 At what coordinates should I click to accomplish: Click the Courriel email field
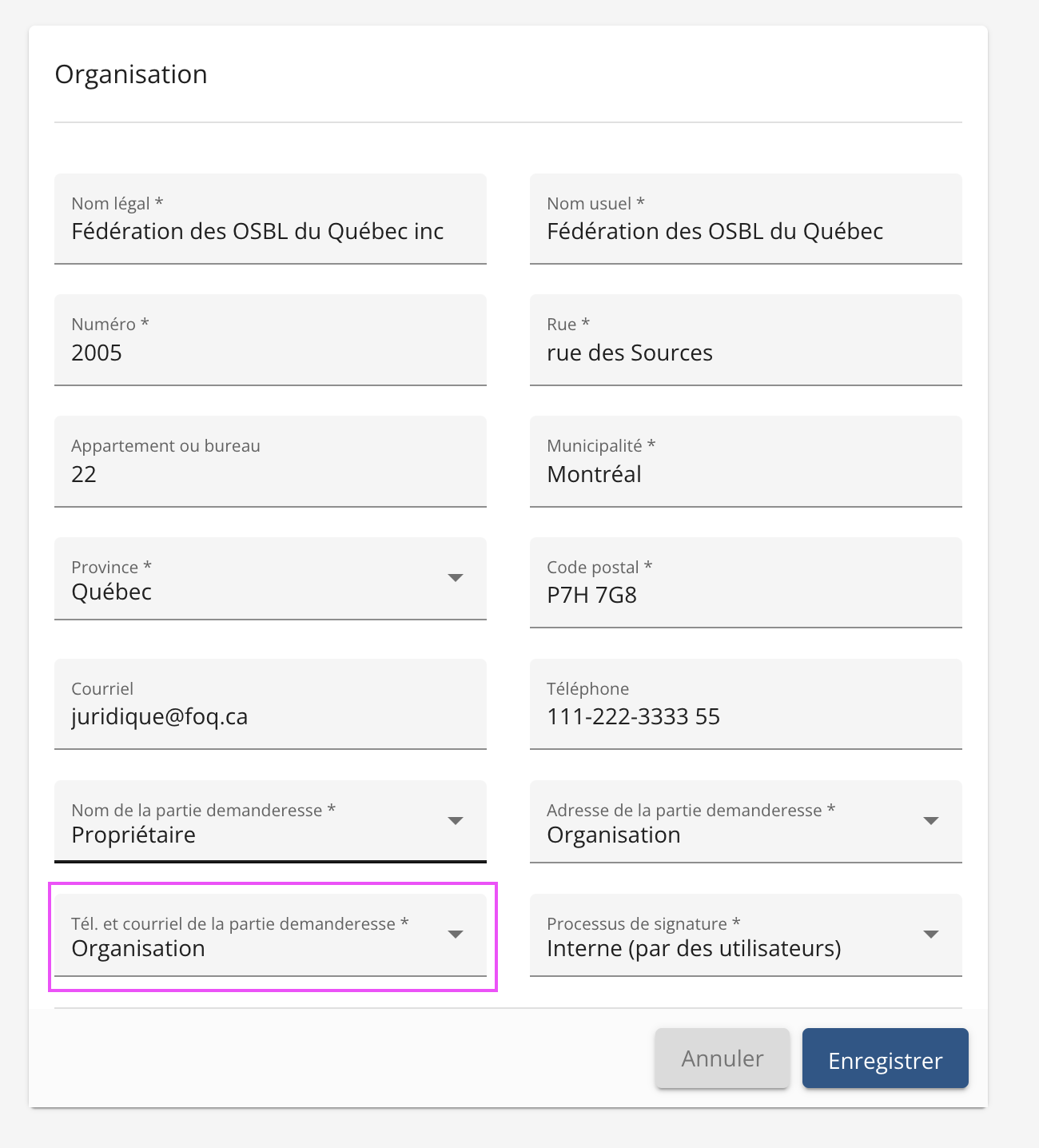270,716
